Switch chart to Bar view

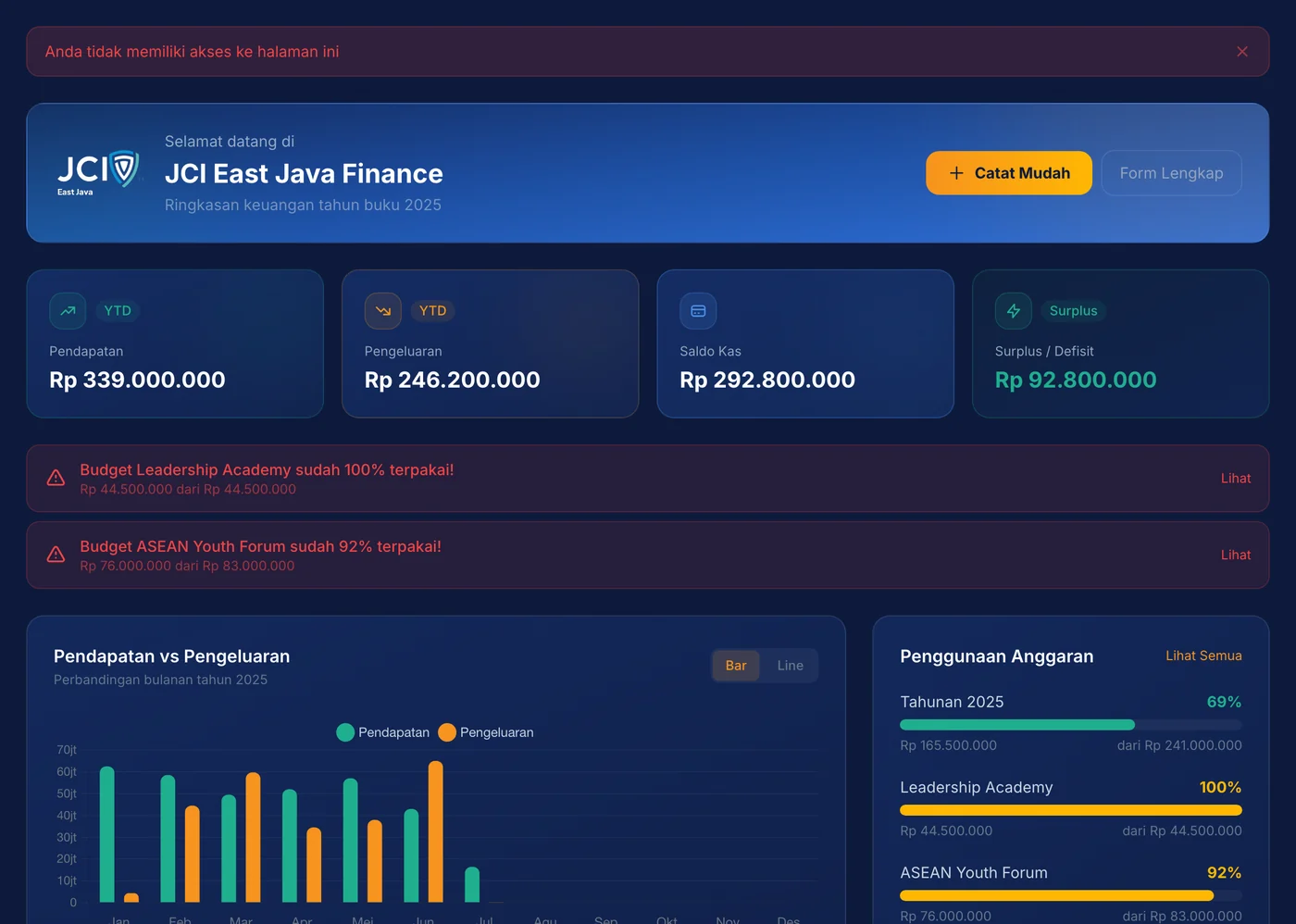pyautogui.click(x=736, y=666)
